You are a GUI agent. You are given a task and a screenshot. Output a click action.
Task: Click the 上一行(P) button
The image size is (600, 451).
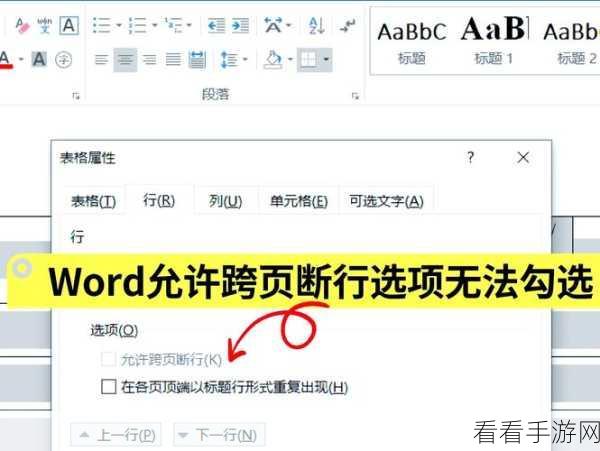coord(116,435)
